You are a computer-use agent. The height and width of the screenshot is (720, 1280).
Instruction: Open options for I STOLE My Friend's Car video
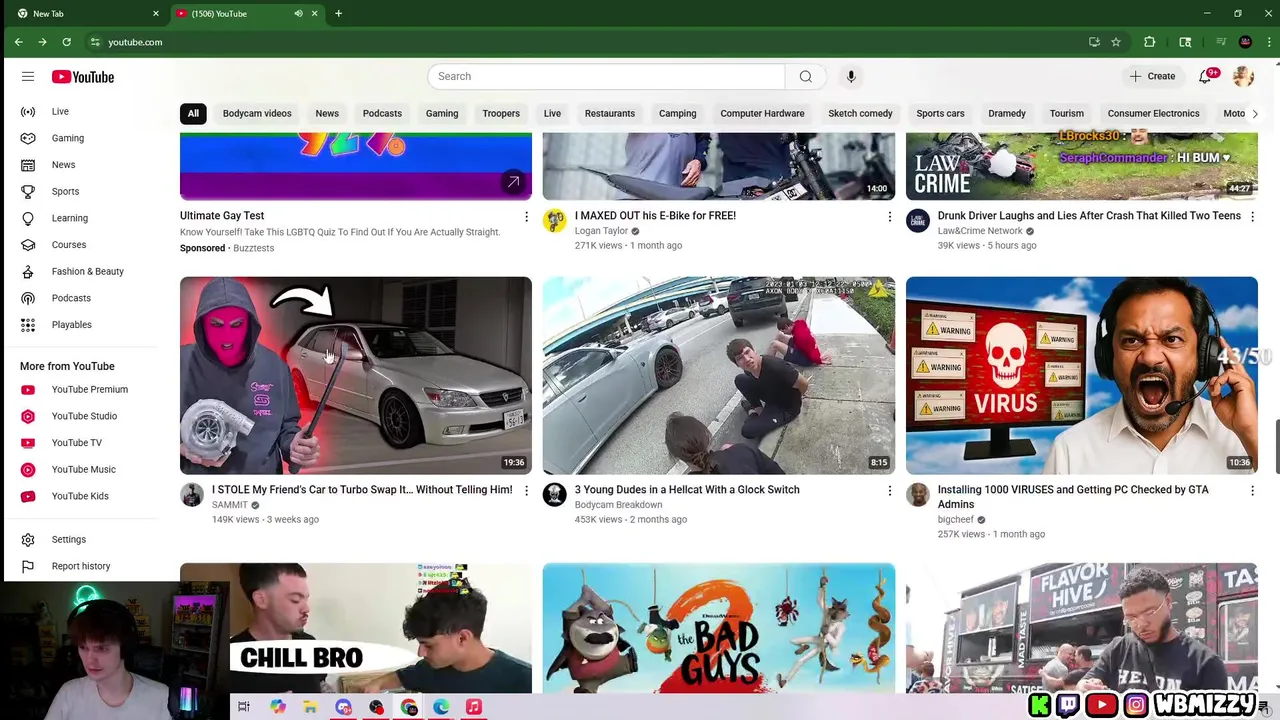pos(526,490)
